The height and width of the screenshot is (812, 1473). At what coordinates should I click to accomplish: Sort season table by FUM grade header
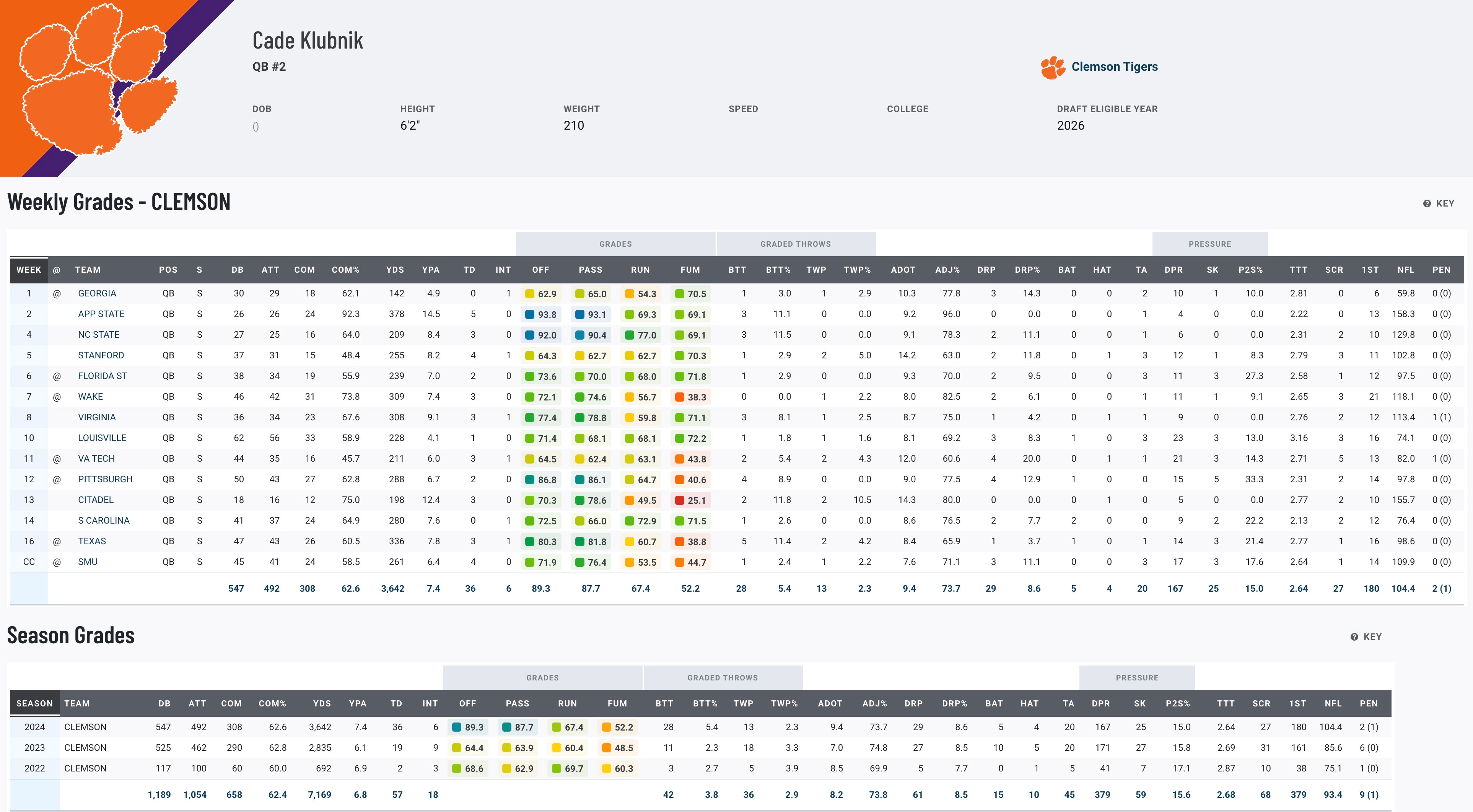pyautogui.click(x=617, y=703)
